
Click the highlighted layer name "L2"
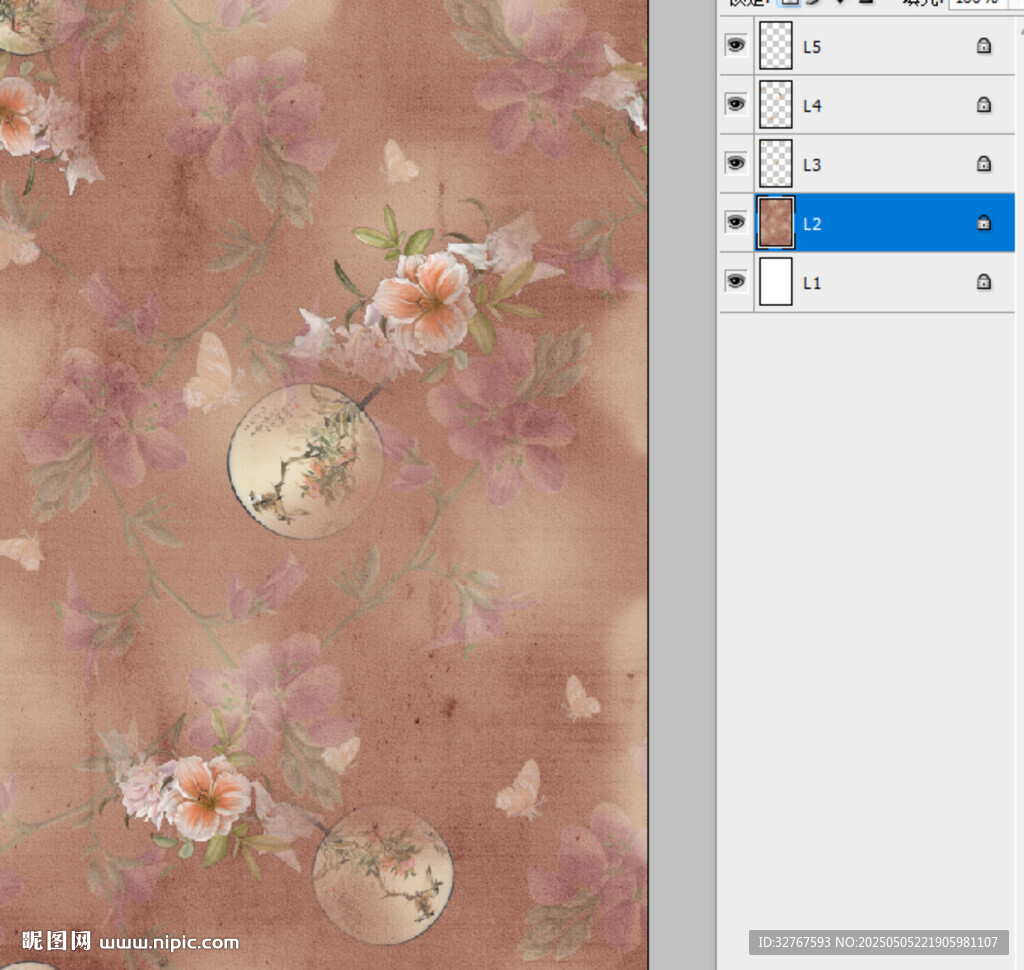tap(812, 224)
